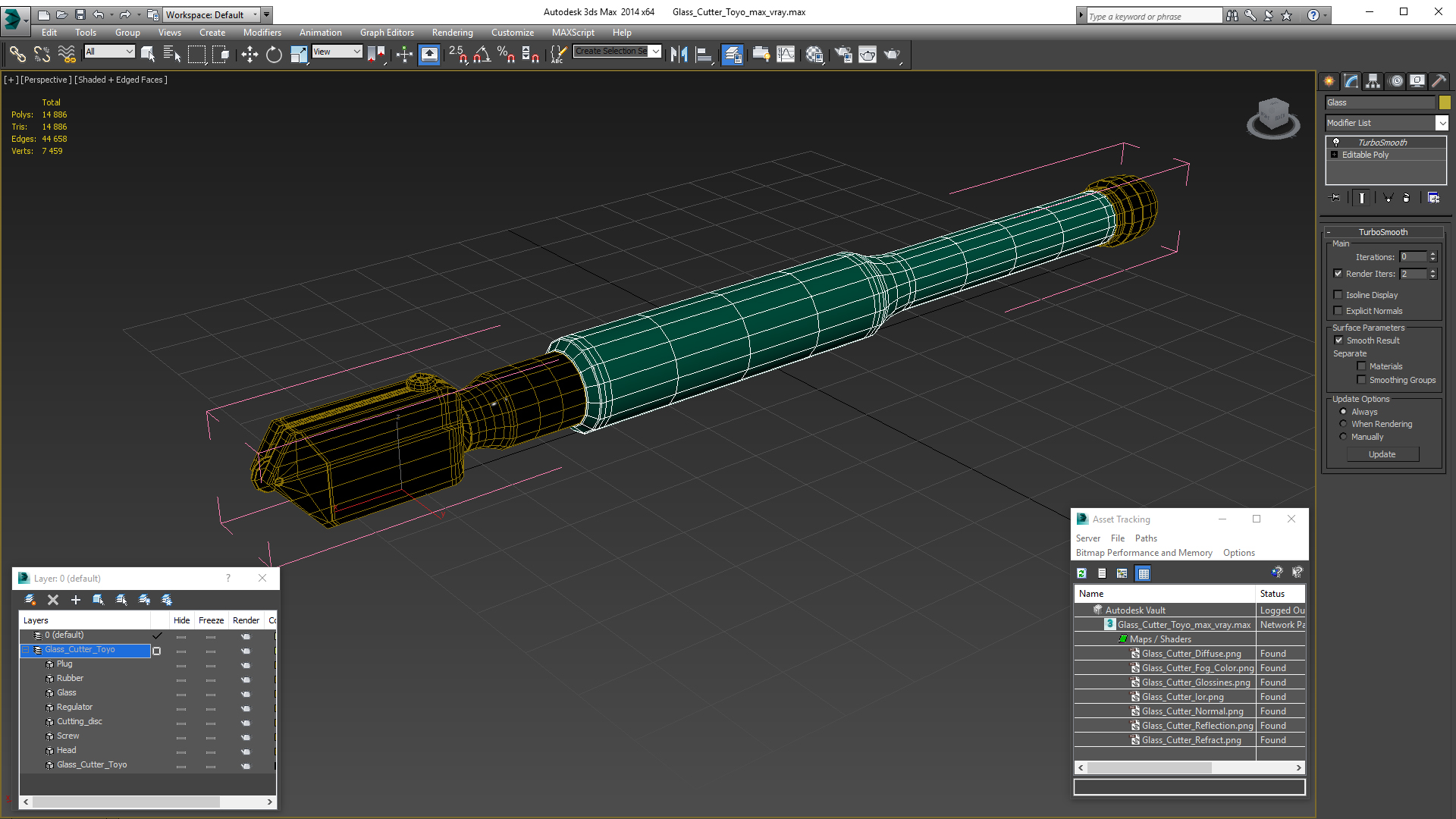Screen dimensions: 1456x819
Task: Toggle Explicit Normals checkbox
Action: [x=1338, y=311]
